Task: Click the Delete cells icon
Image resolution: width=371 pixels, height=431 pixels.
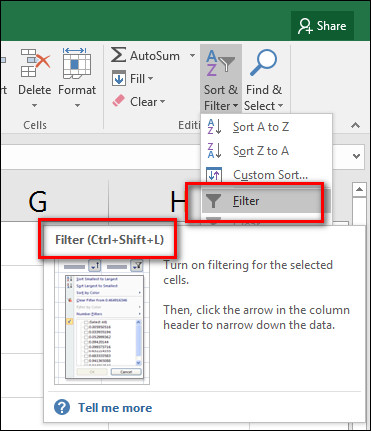Action: pos(35,63)
